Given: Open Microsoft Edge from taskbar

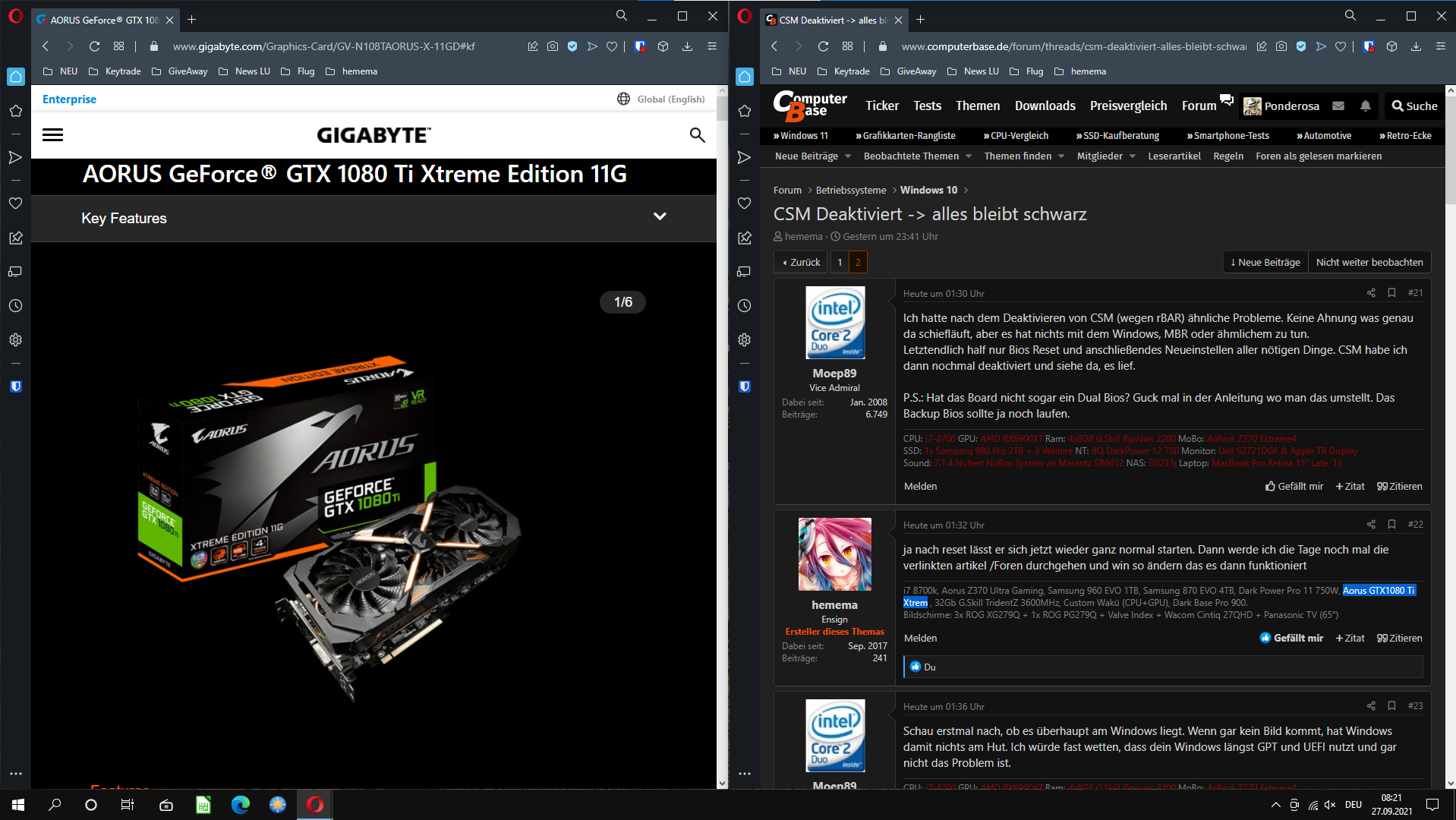Looking at the screenshot, I should click(241, 805).
